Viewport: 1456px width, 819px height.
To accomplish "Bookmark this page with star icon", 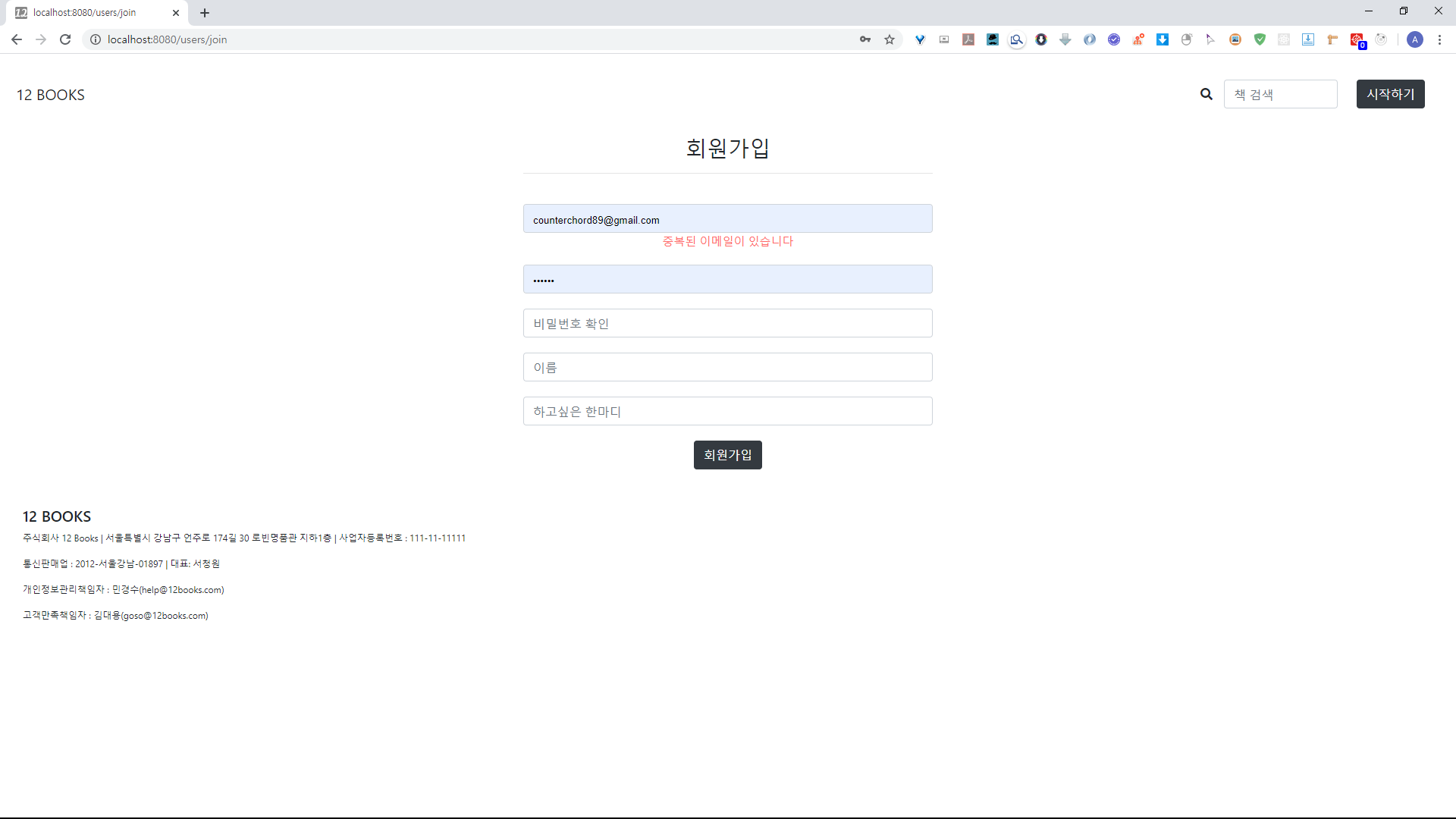I will (890, 39).
